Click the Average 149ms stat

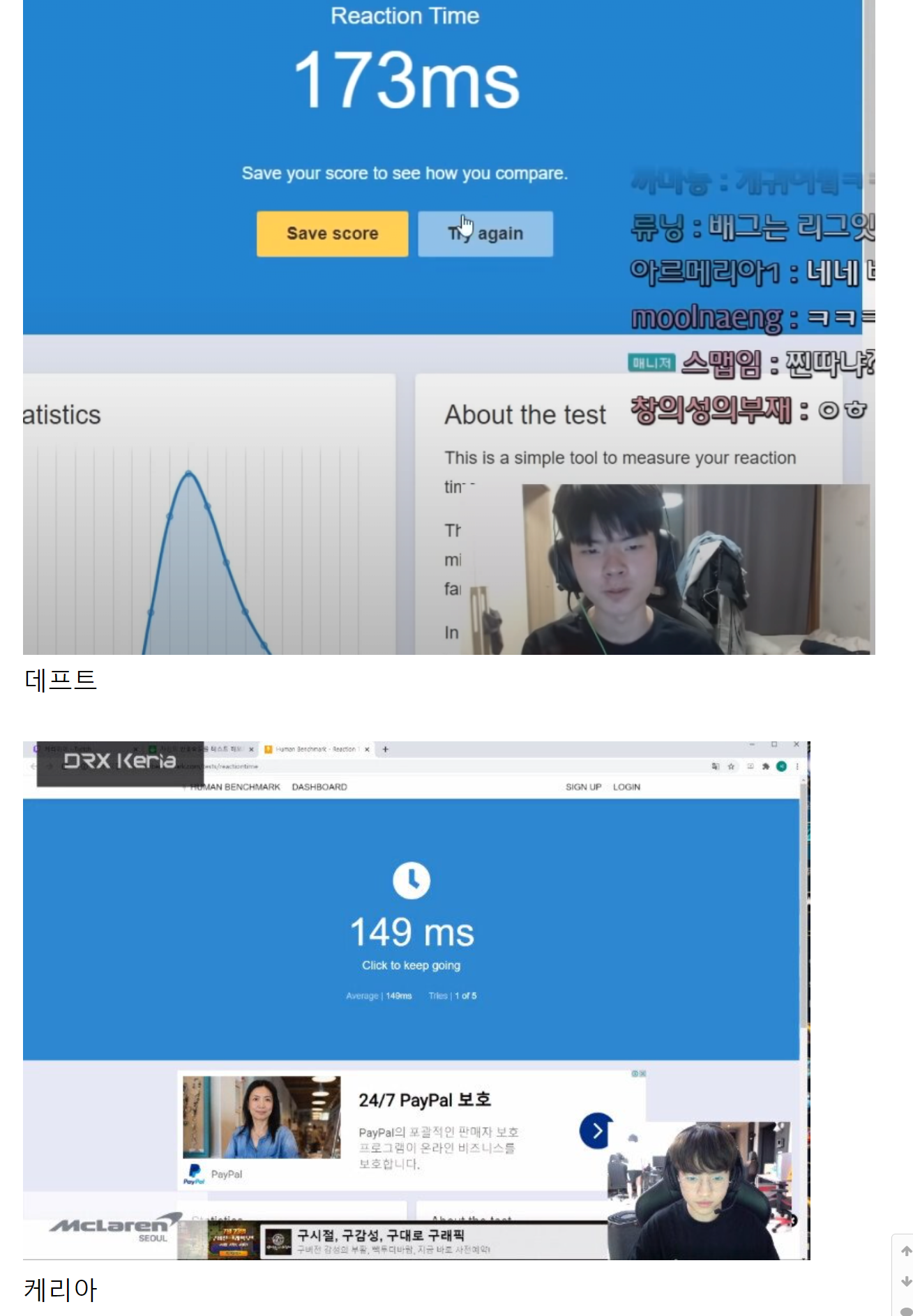click(x=379, y=996)
